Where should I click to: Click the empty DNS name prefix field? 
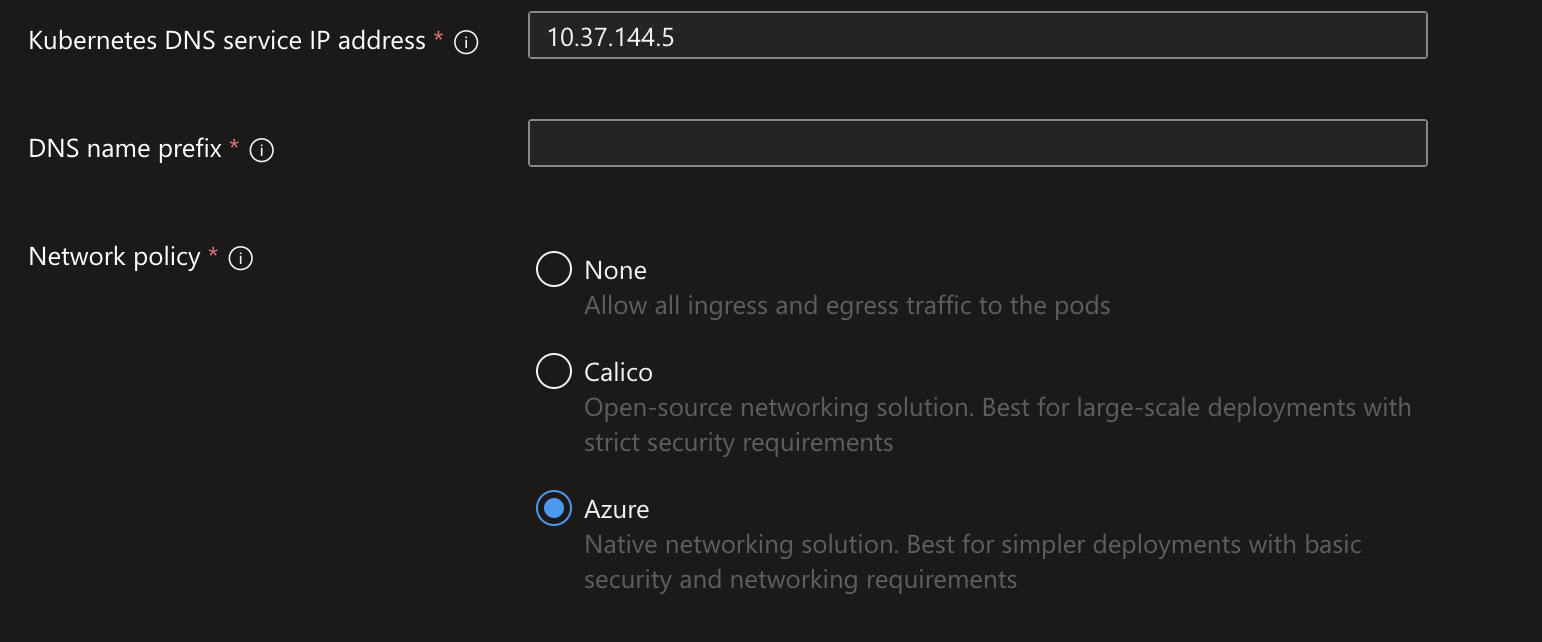click(x=977, y=143)
